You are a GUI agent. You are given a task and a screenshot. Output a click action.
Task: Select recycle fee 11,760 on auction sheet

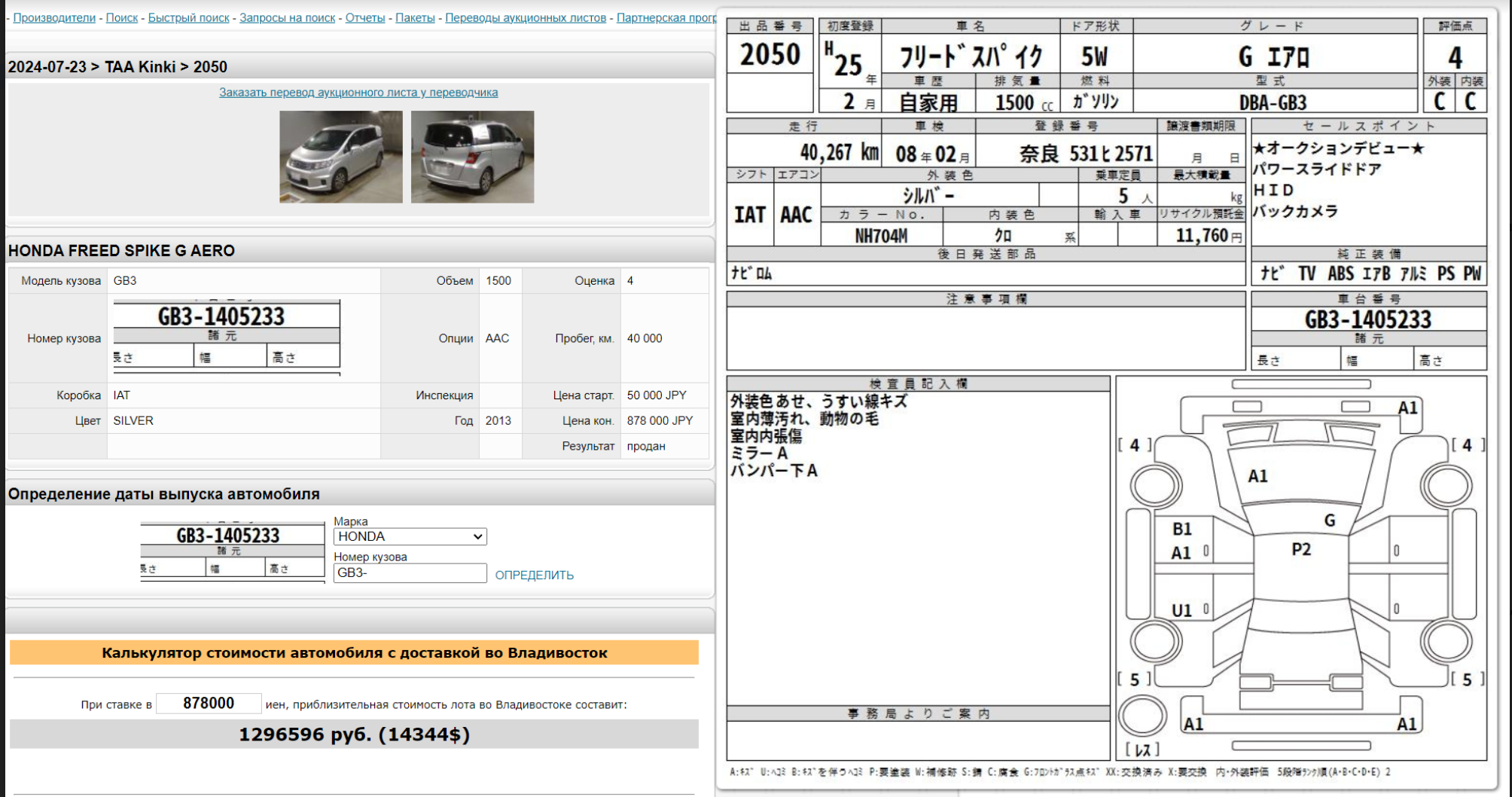(x=1203, y=236)
